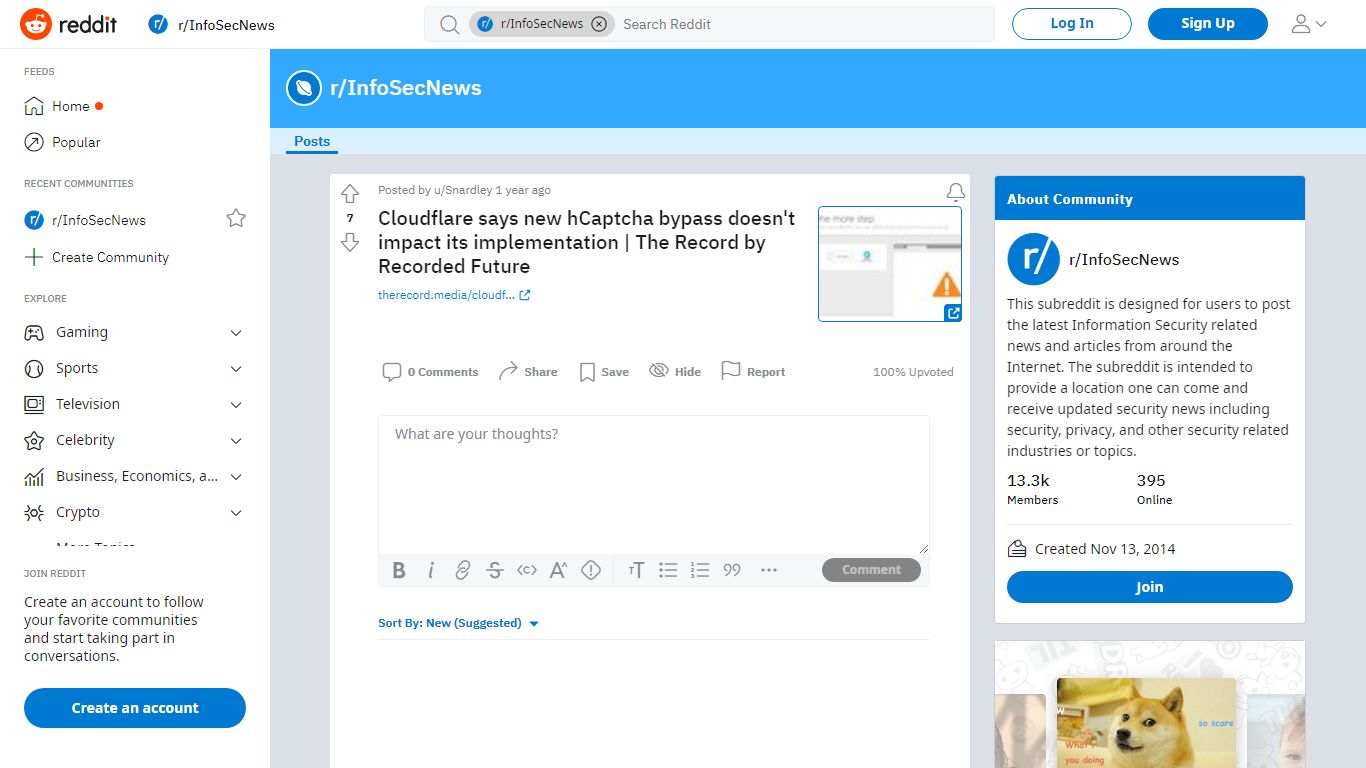Switch to the Posts tab

click(312, 142)
